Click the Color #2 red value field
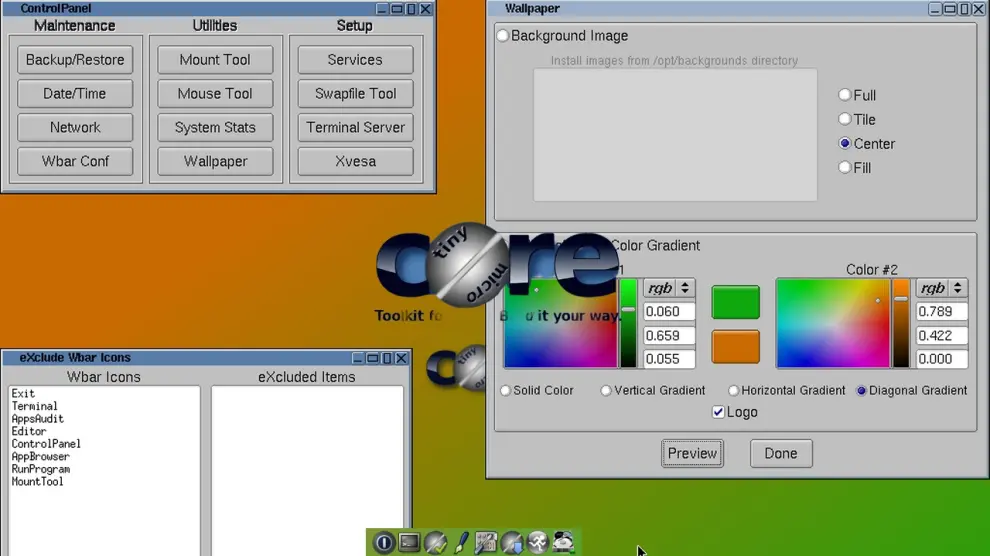 (x=941, y=312)
